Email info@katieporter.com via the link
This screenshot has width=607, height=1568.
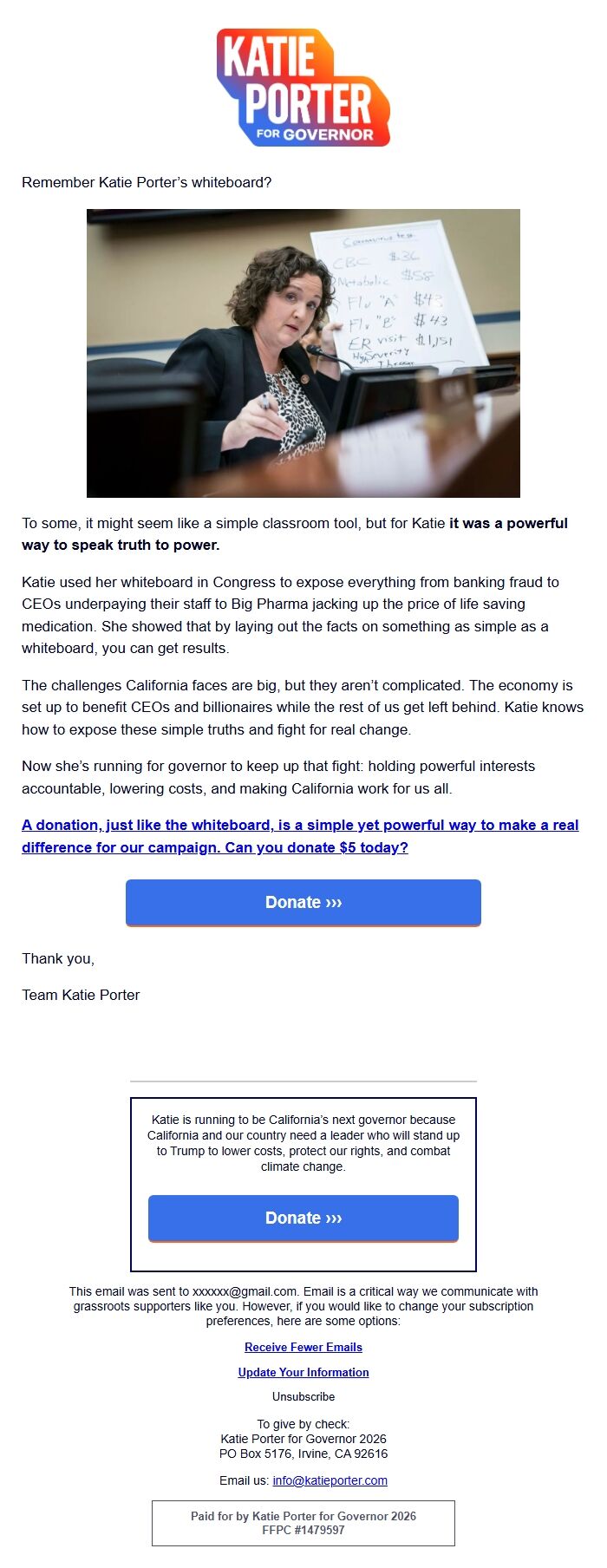pos(330,1480)
